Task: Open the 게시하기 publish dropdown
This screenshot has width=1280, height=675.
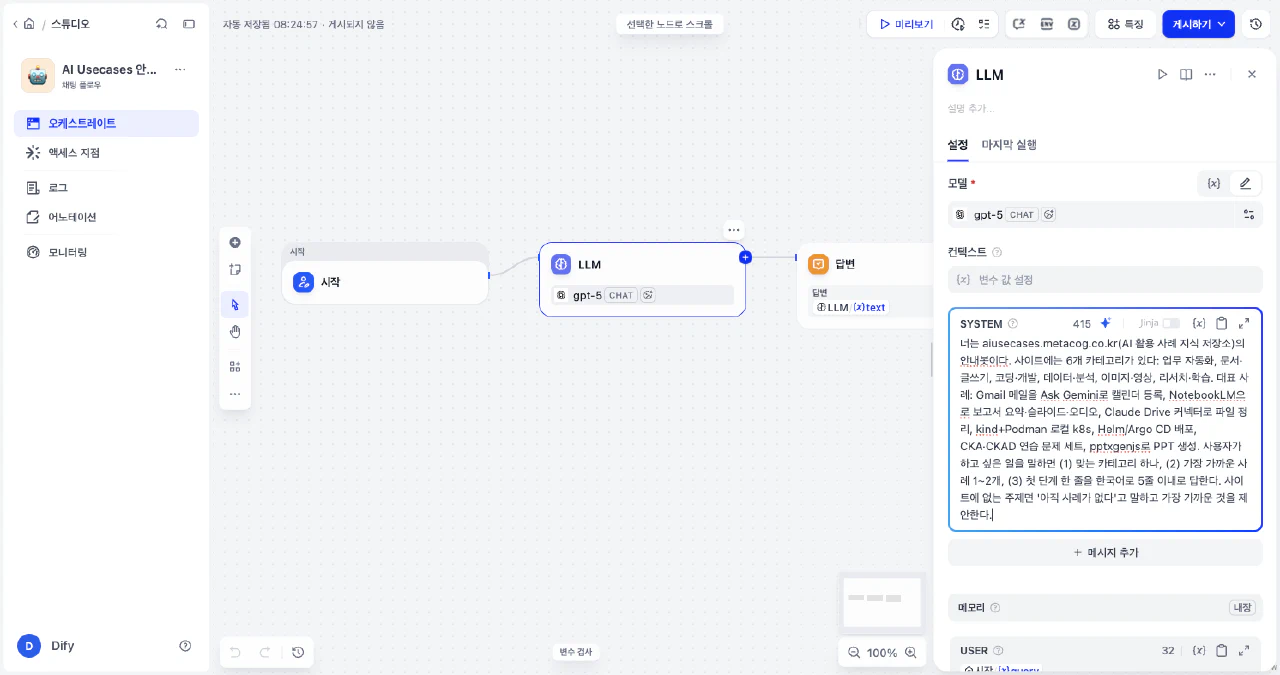Action: coord(1198,24)
